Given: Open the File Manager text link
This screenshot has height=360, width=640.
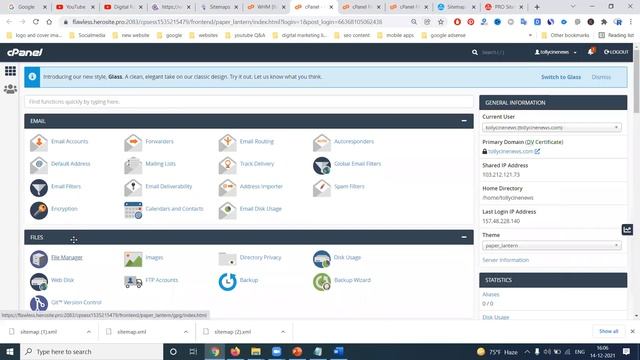Looking at the screenshot, I should [67, 258].
